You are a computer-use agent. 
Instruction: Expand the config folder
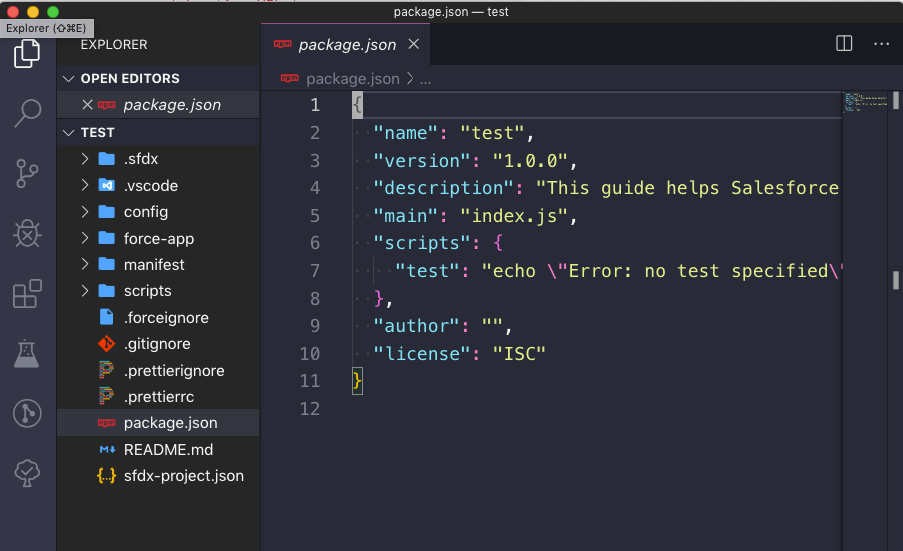[x=85, y=212]
